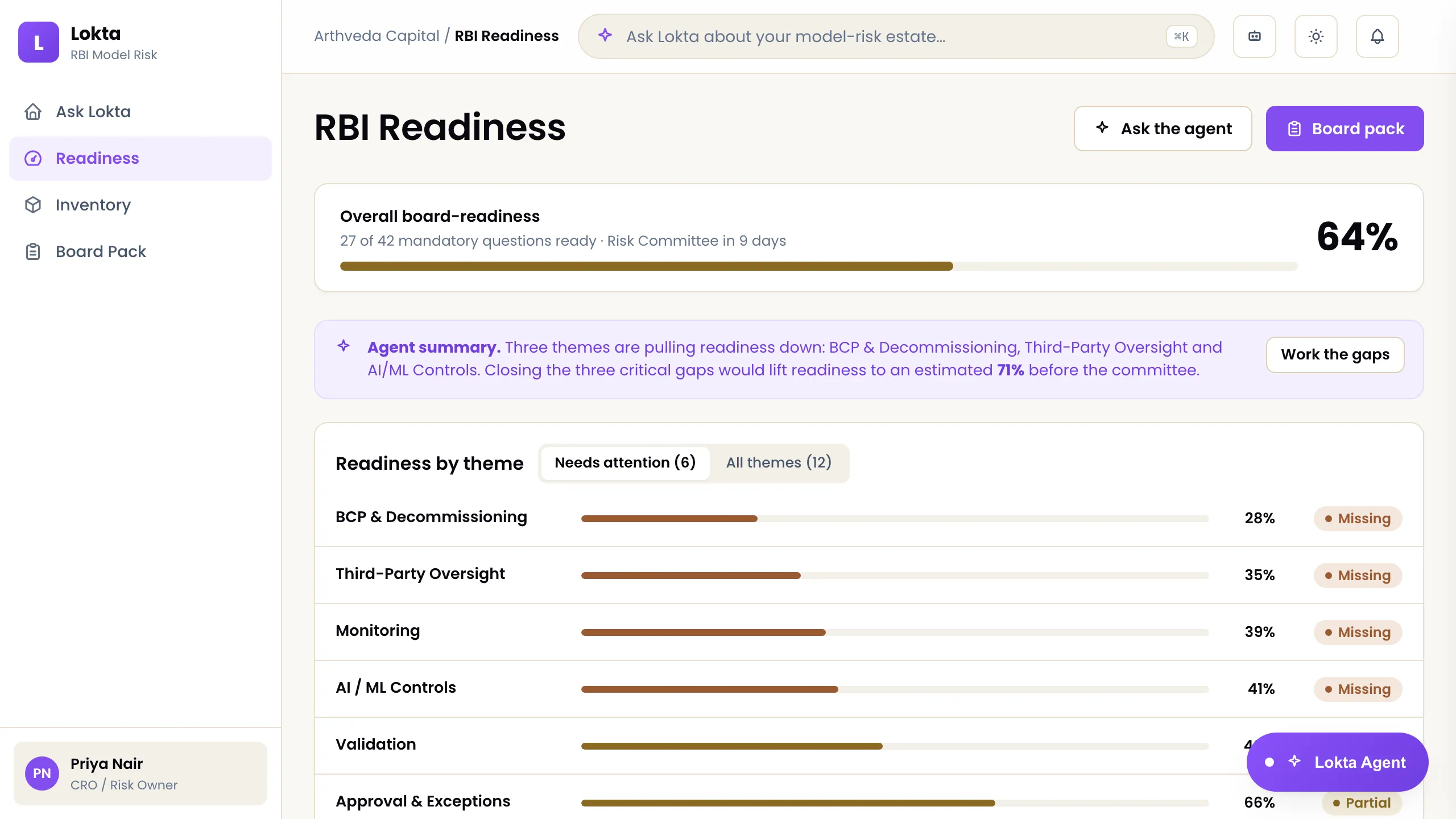
Task: Click clipboard icon on Board pack button
Action: pyautogui.click(x=1294, y=129)
